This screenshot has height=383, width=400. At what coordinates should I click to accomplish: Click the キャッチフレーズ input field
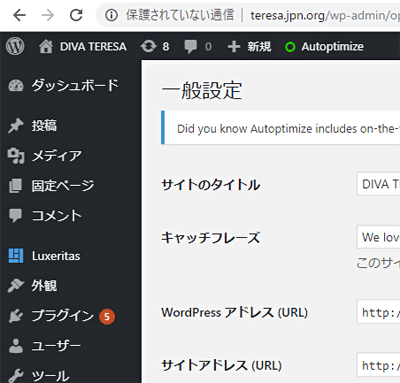[x=378, y=237]
